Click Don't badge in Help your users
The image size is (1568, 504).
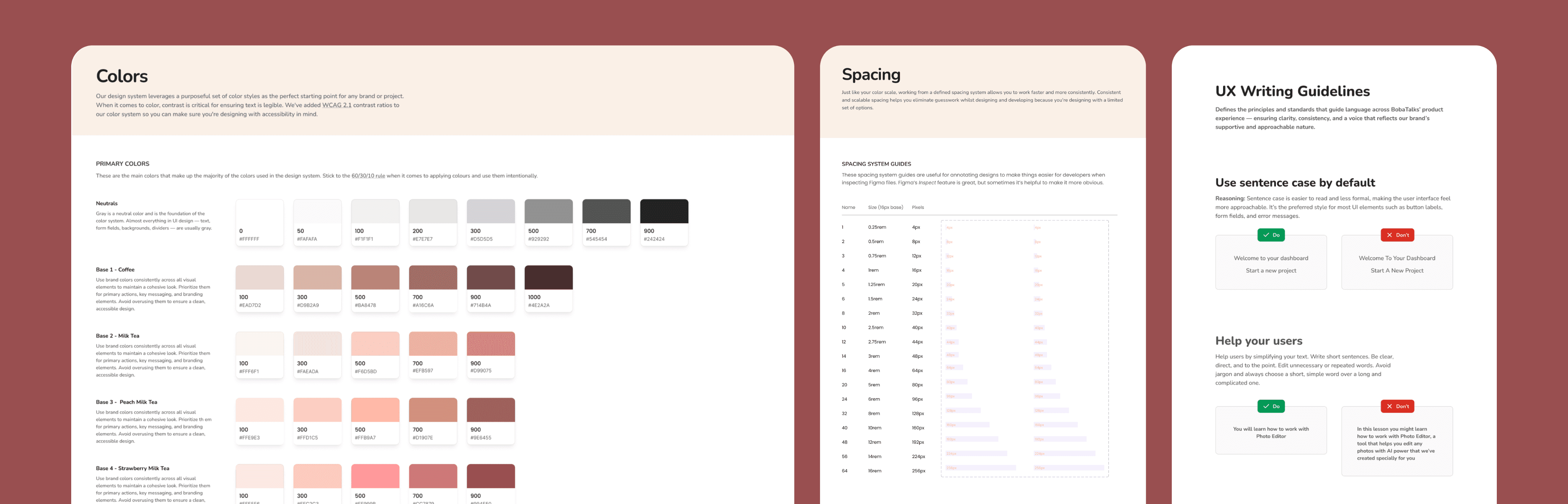point(1397,406)
